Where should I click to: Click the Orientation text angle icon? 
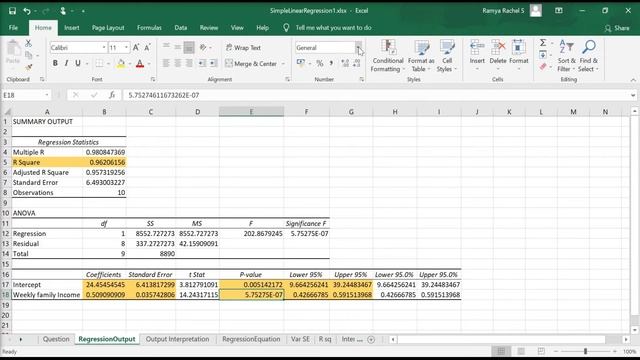point(203,48)
